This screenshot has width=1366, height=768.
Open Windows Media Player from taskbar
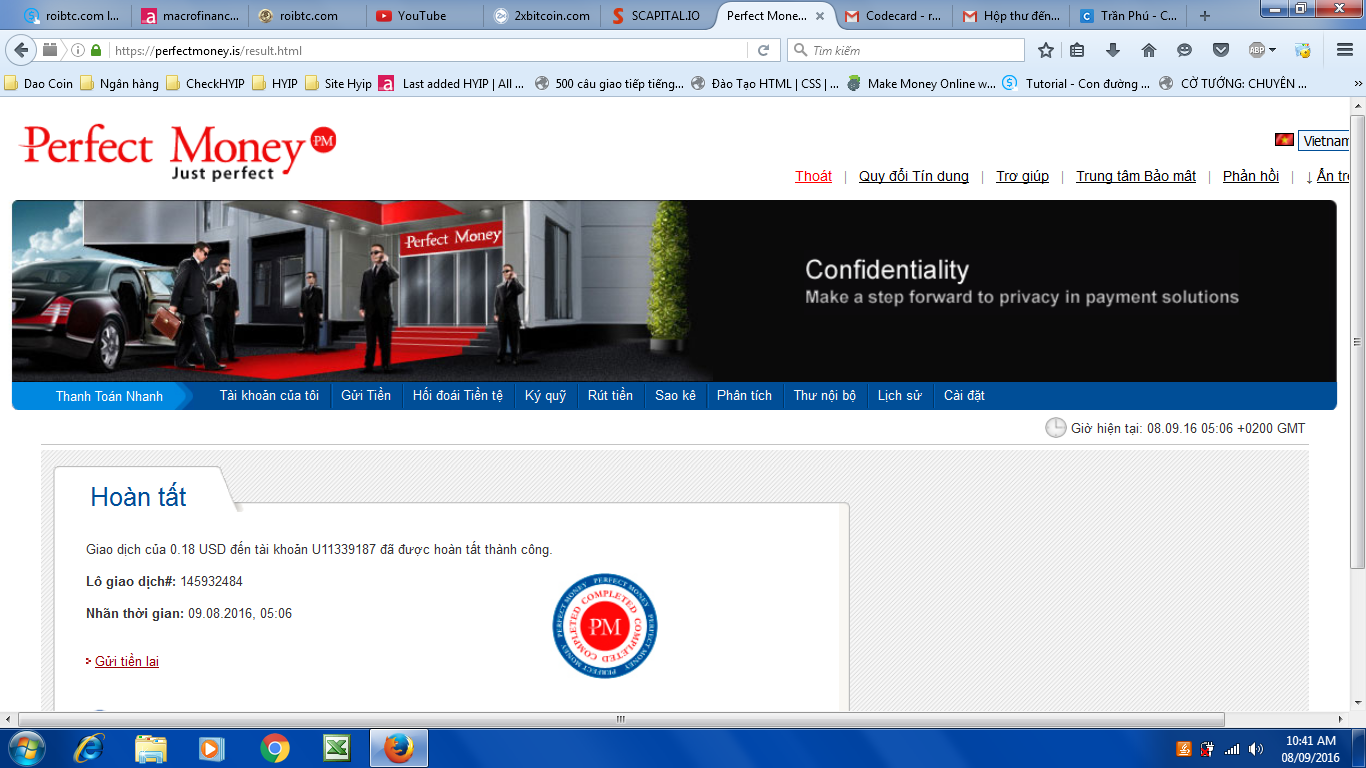coord(211,748)
